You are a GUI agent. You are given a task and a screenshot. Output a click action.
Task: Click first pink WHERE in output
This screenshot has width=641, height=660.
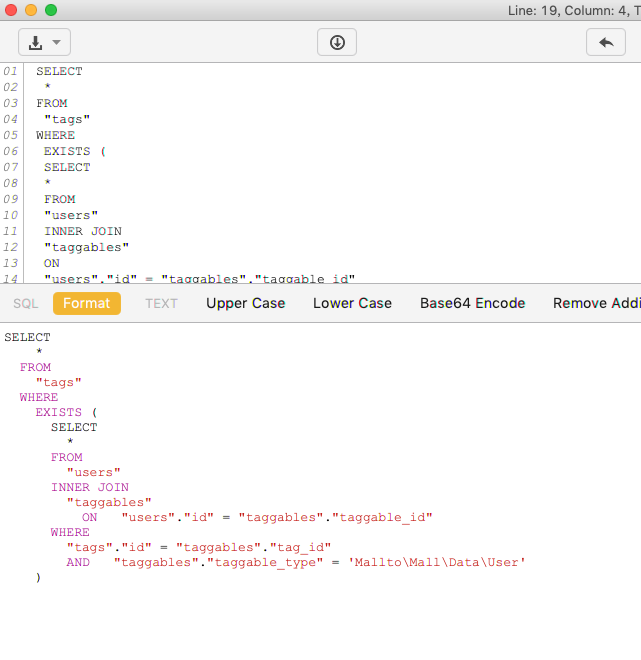39,397
